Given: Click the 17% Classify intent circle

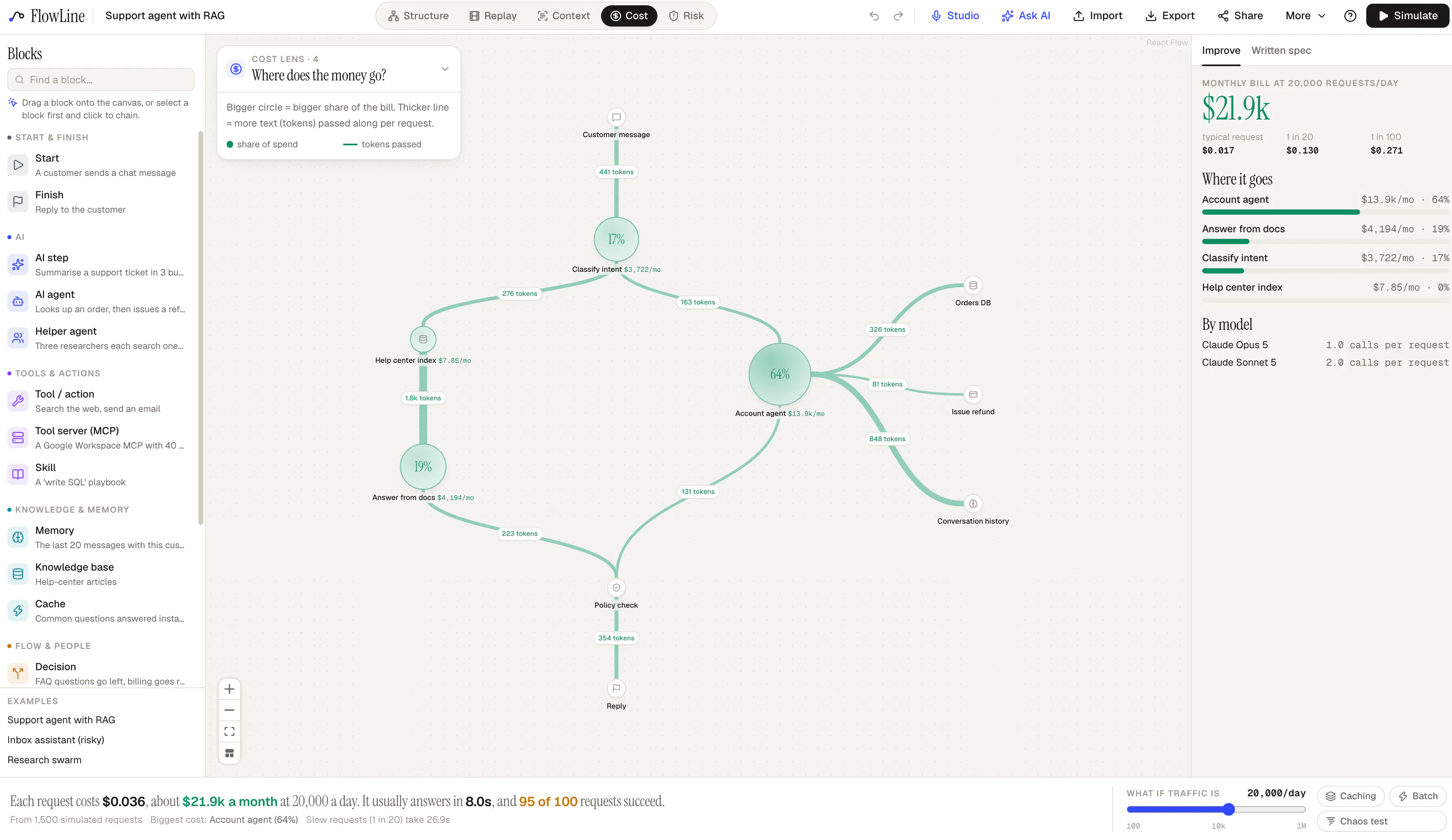Looking at the screenshot, I should coord(616,239).
